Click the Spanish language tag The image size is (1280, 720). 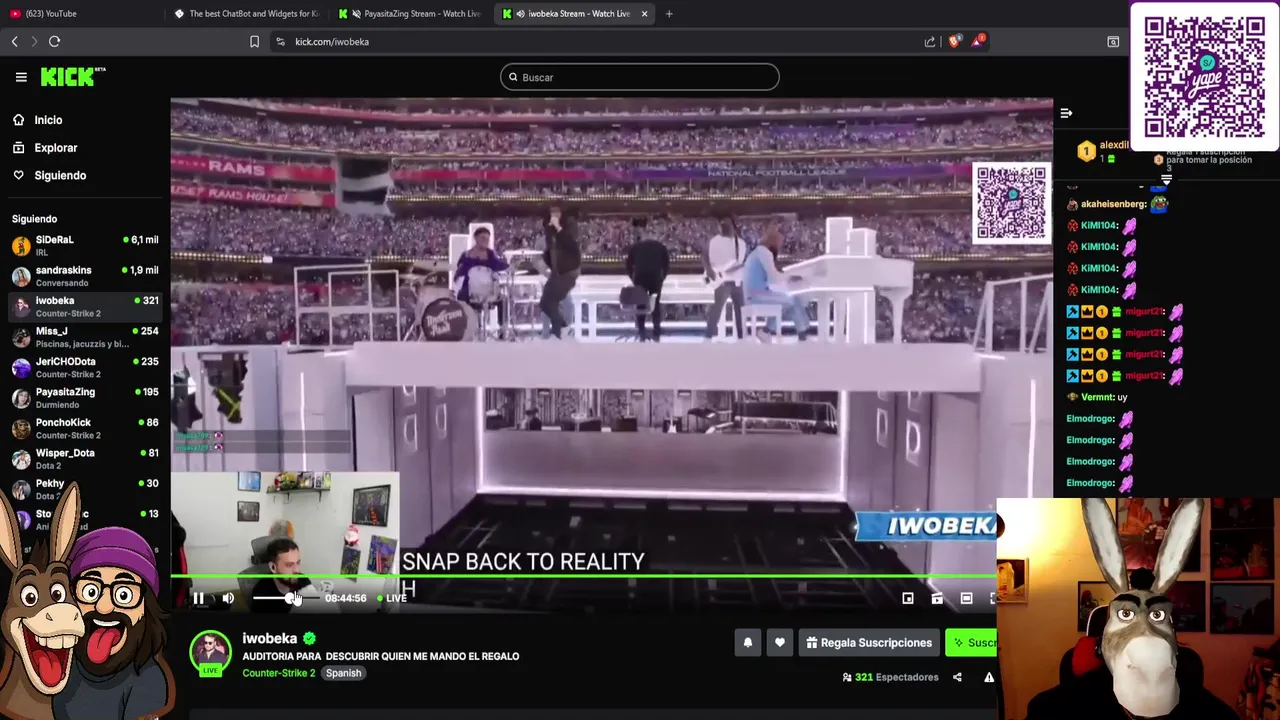343,673
